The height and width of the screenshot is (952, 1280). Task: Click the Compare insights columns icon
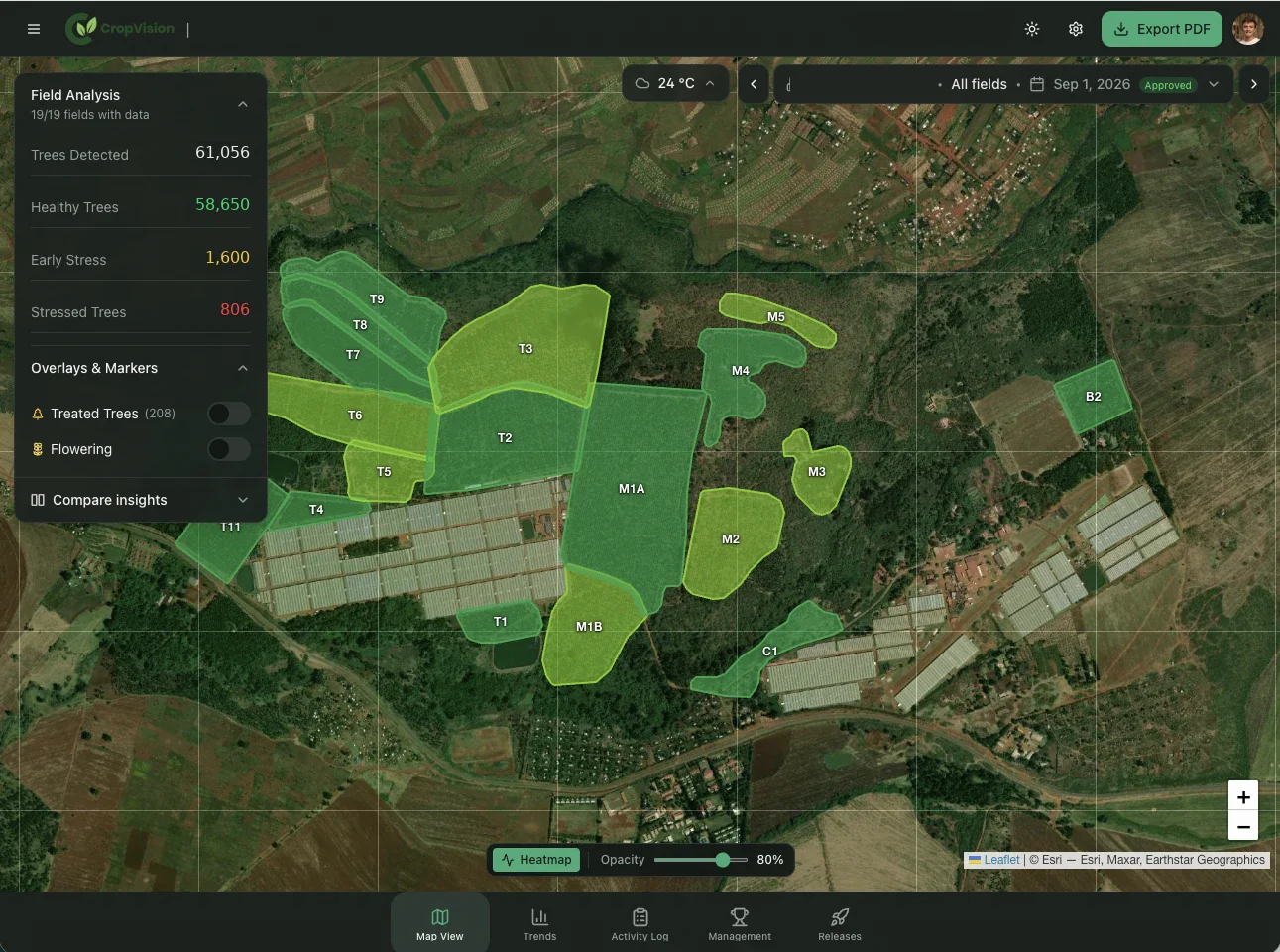(38, 500)
